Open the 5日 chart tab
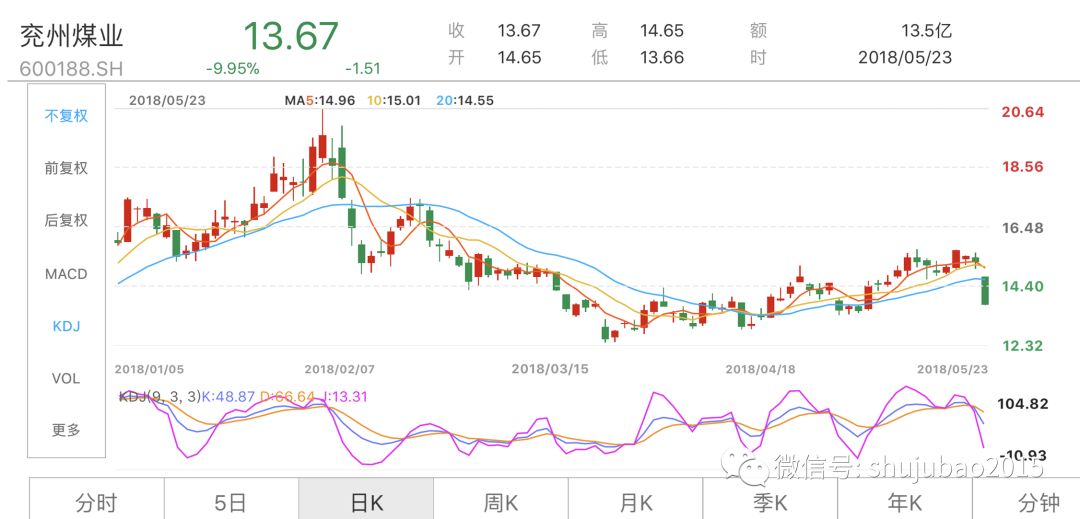The height and width of the screenshot is (519, 1080). [x=231, y=502]
